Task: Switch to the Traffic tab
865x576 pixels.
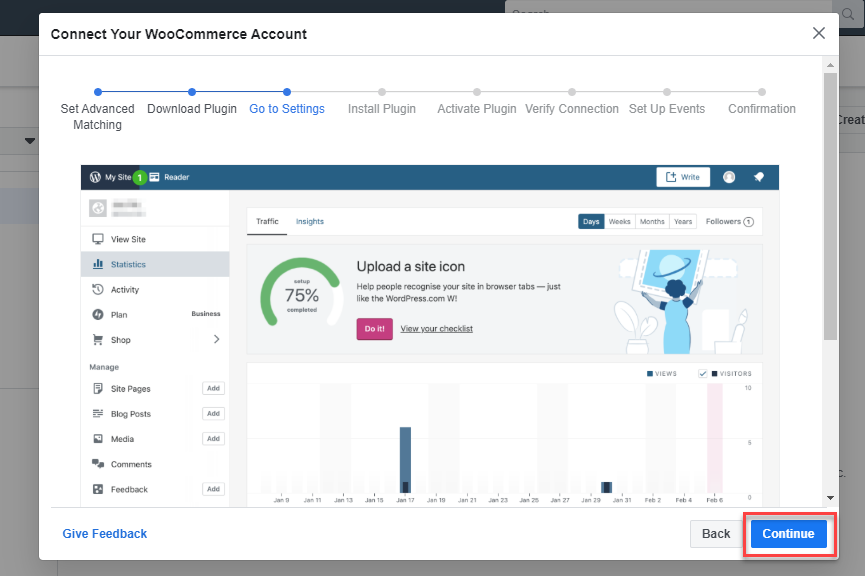Action: [267, 221]
